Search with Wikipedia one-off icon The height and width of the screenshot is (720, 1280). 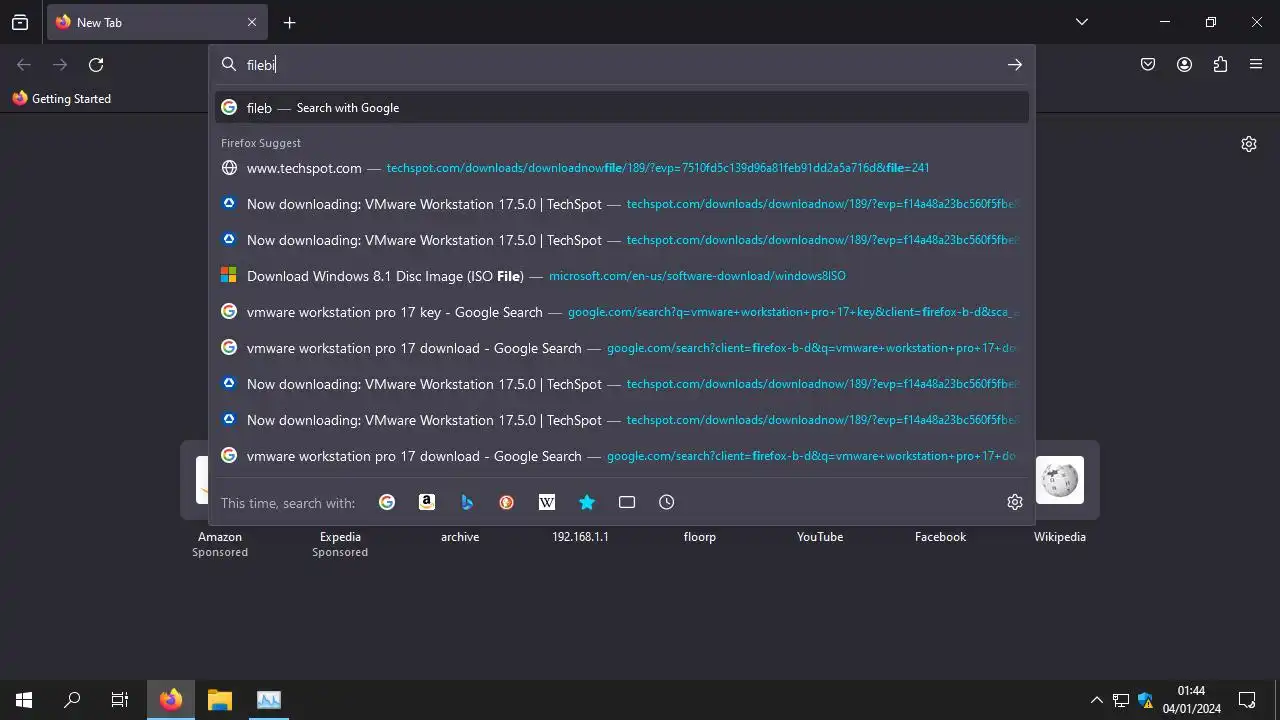point(547,502)
